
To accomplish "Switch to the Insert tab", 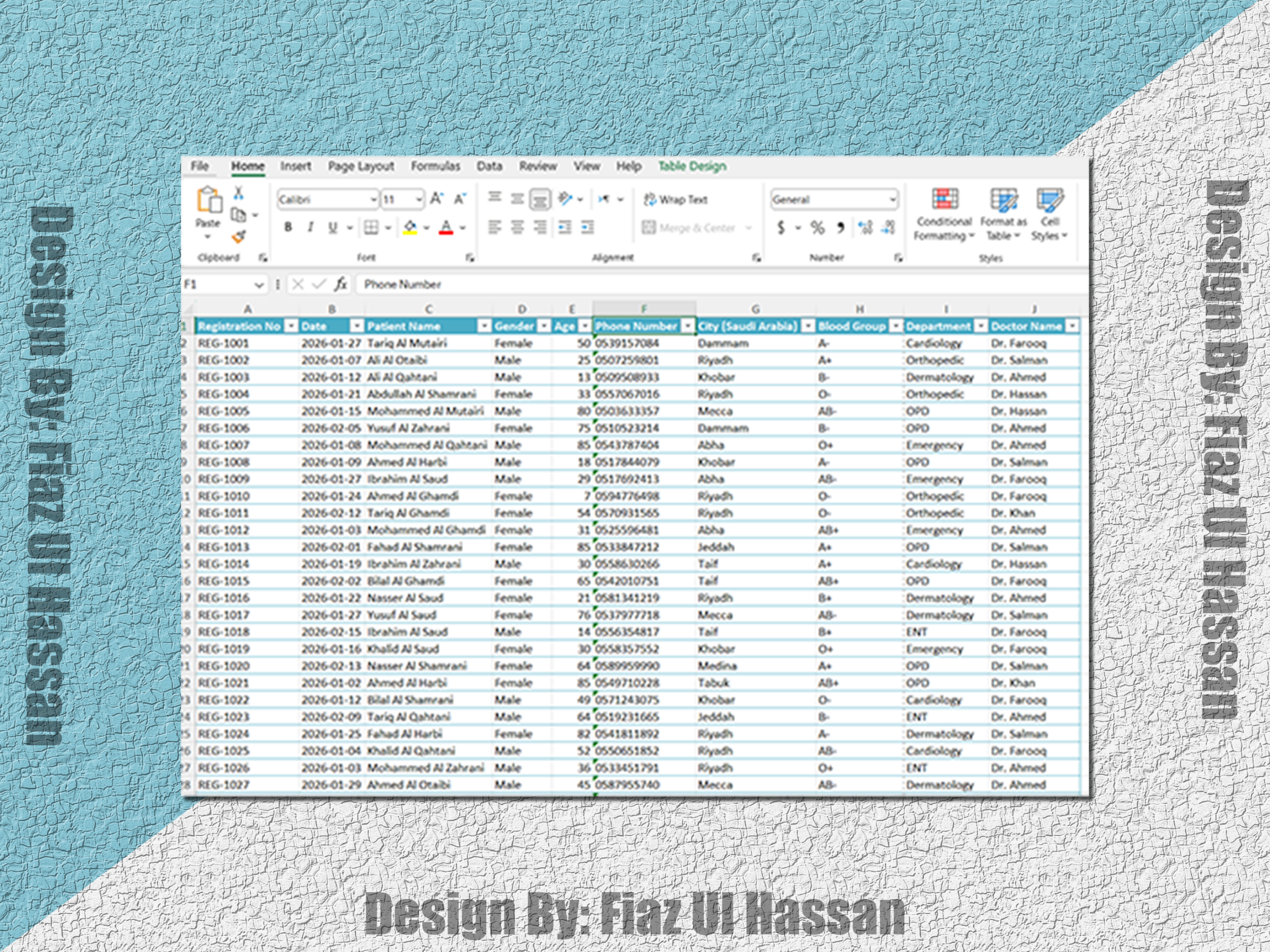I will (295, 167).
